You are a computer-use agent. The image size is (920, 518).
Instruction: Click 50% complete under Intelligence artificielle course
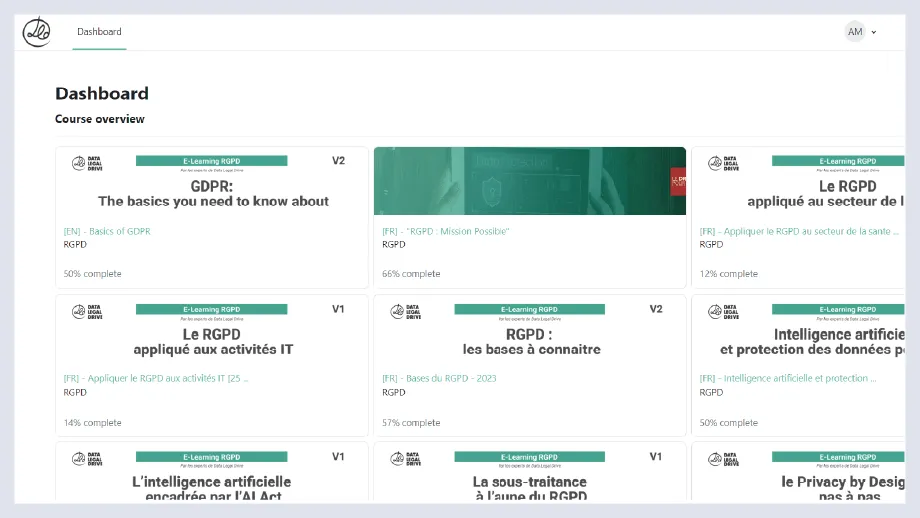coord(728,423)
